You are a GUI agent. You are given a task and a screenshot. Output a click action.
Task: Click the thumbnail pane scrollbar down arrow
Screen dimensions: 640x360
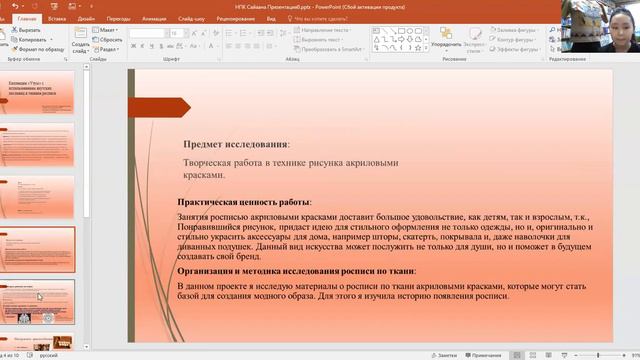pos(86,347)
